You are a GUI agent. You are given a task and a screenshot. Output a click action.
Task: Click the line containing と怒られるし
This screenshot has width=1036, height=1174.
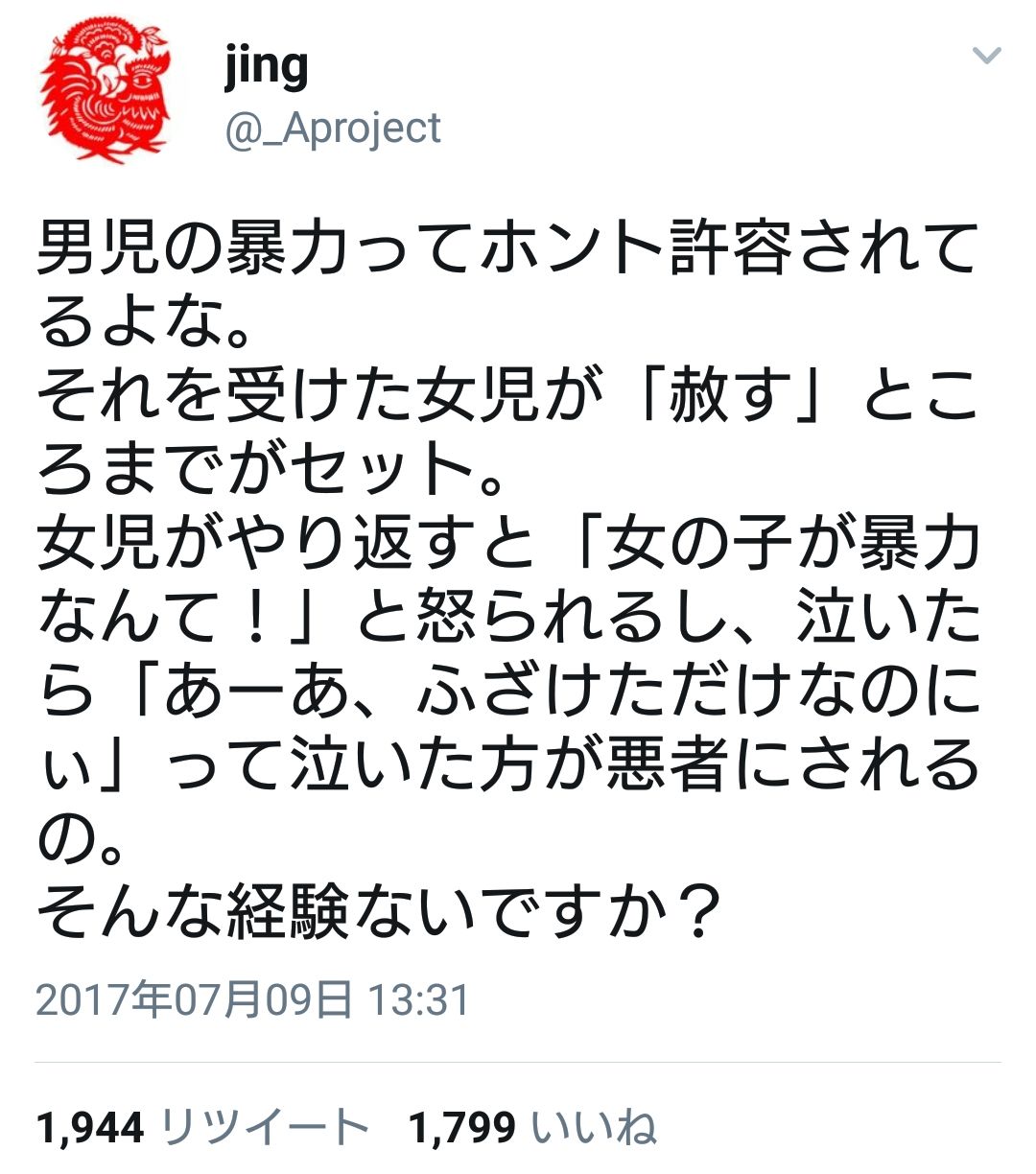[507, 618]
